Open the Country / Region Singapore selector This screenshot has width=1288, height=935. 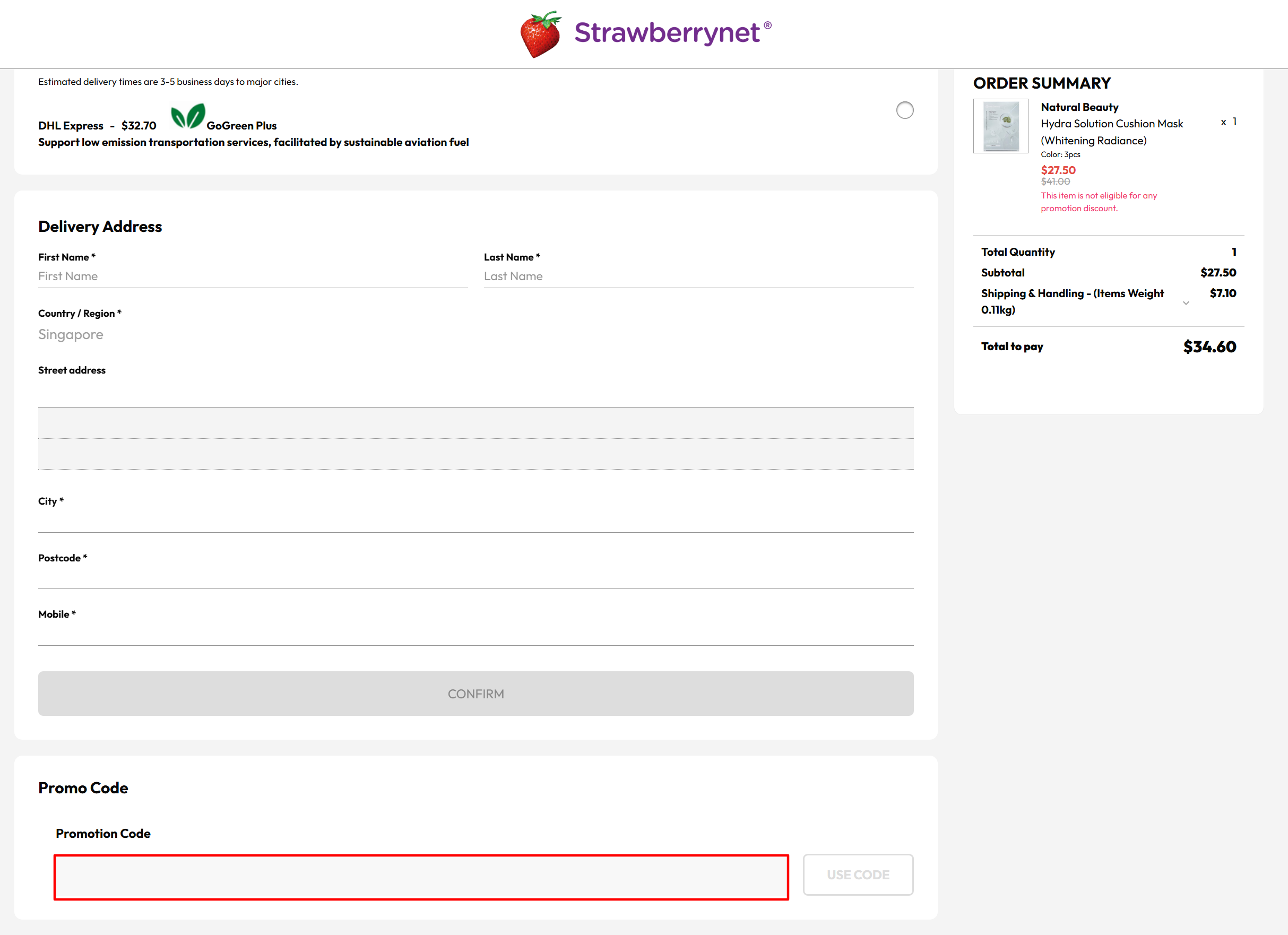tap(71, 334)
